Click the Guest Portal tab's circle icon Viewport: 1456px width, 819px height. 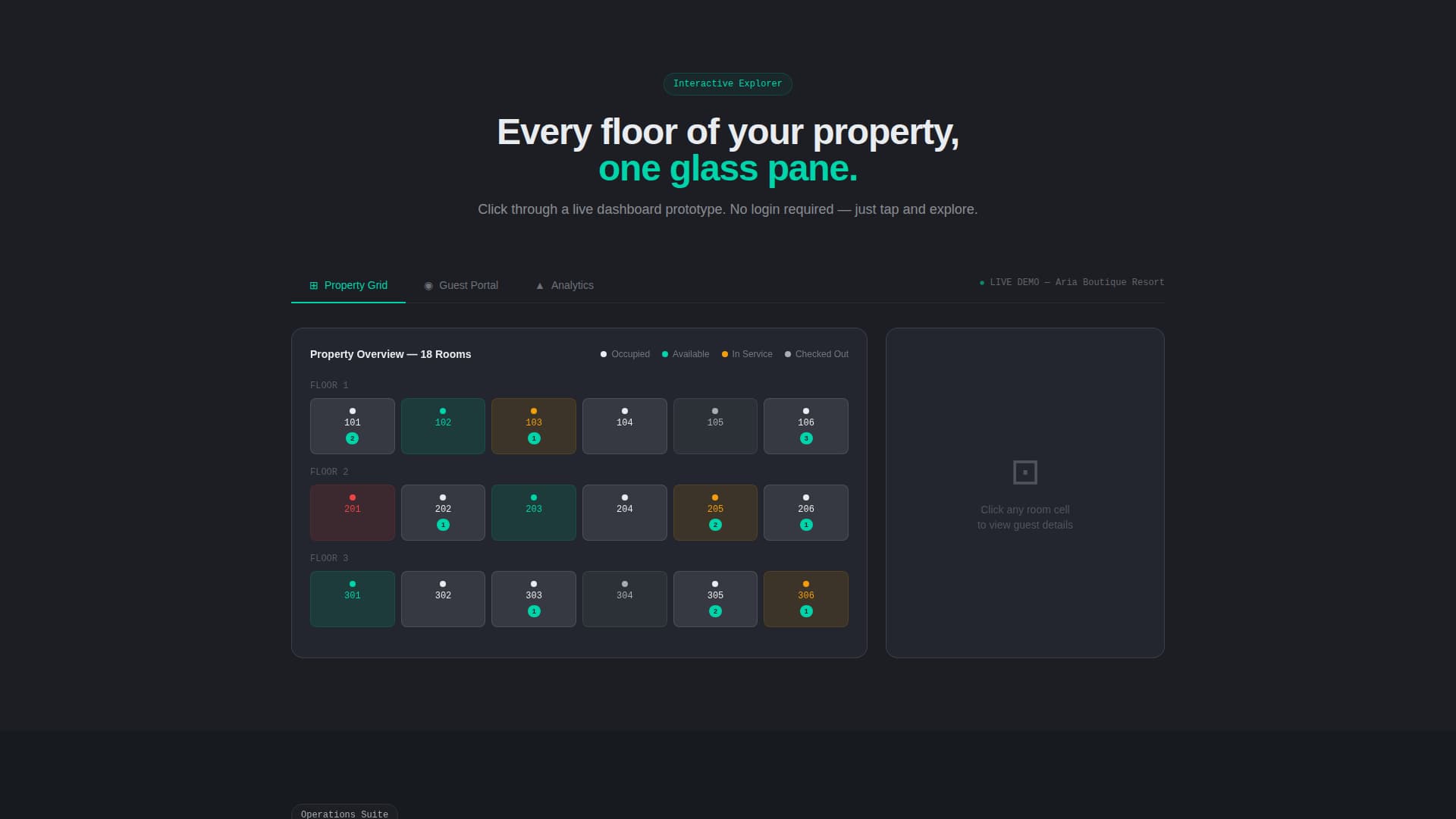pos(428,286)
